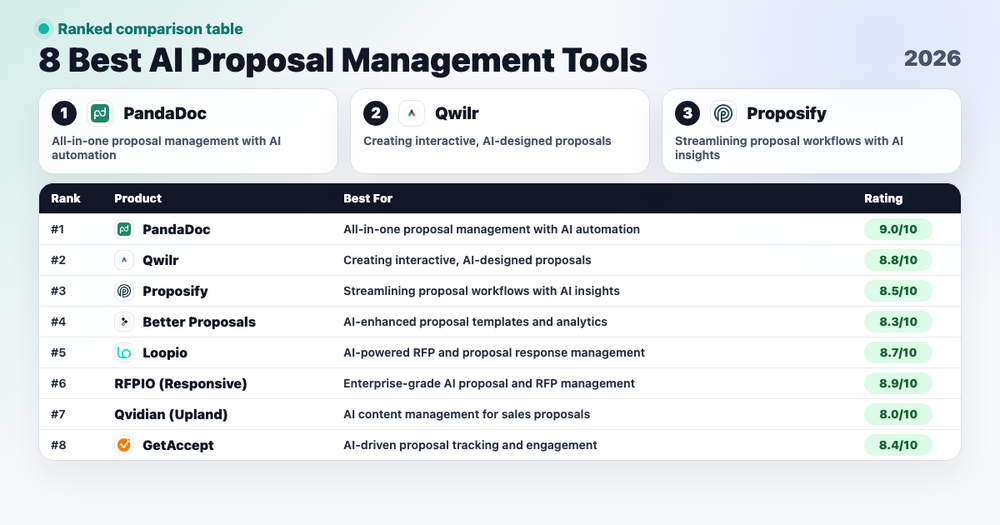Click Qwilr product name in the table

[x=160, y=260]
